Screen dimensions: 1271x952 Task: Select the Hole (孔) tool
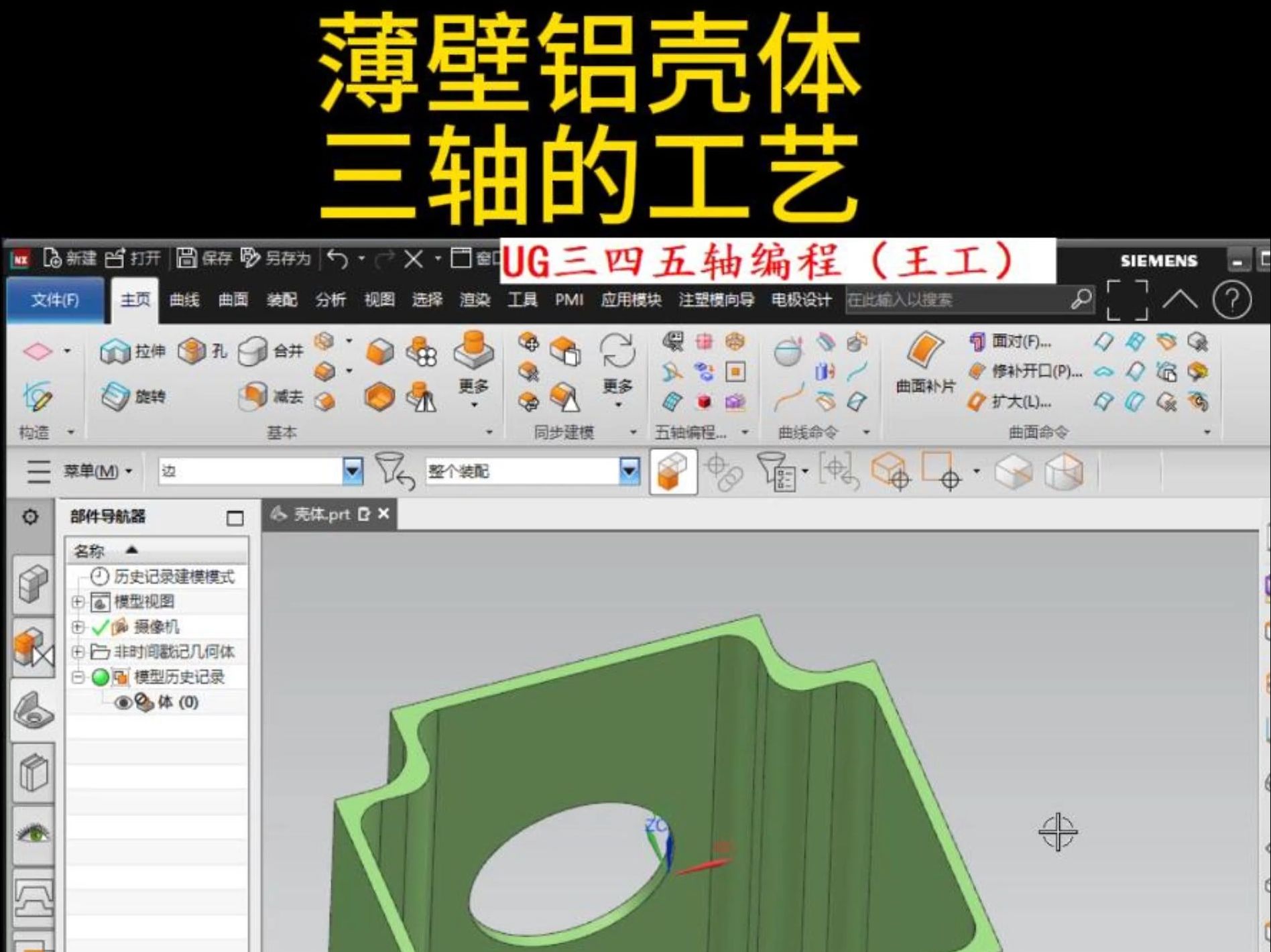[x=202, y=351]
